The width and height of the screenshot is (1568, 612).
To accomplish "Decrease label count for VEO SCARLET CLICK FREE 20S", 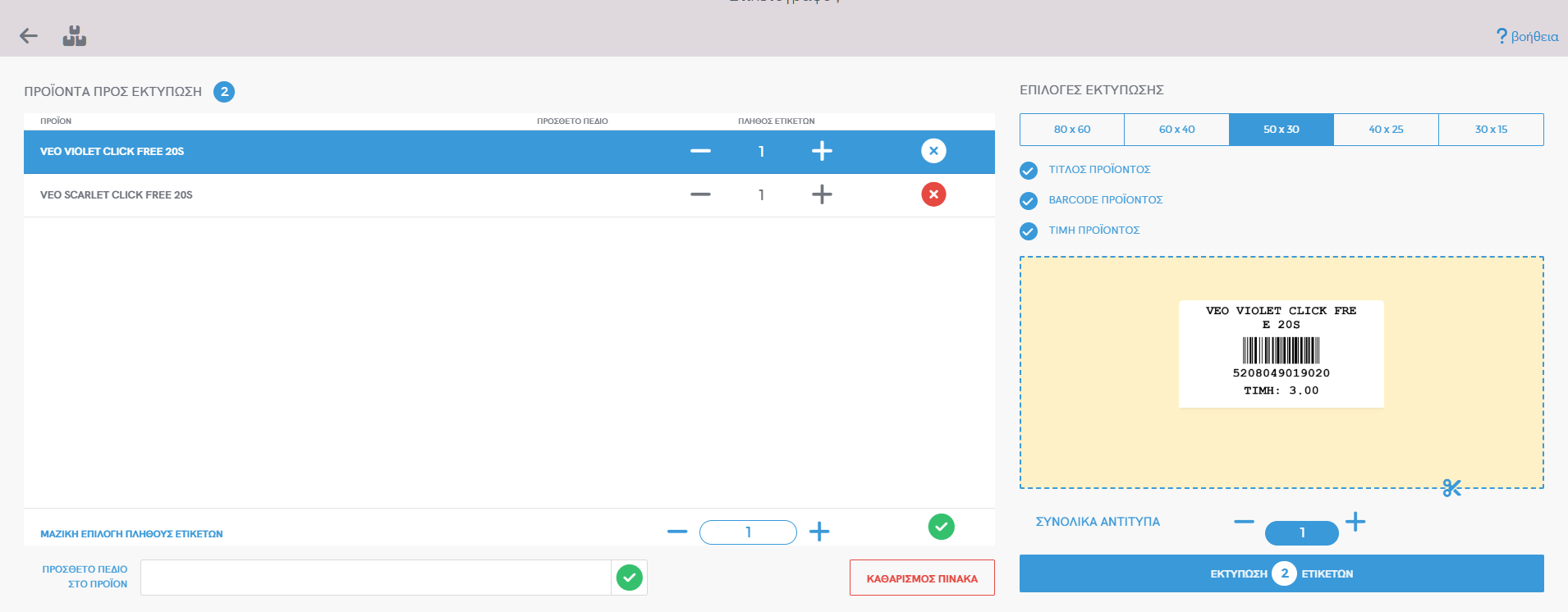I will point(700,194).
